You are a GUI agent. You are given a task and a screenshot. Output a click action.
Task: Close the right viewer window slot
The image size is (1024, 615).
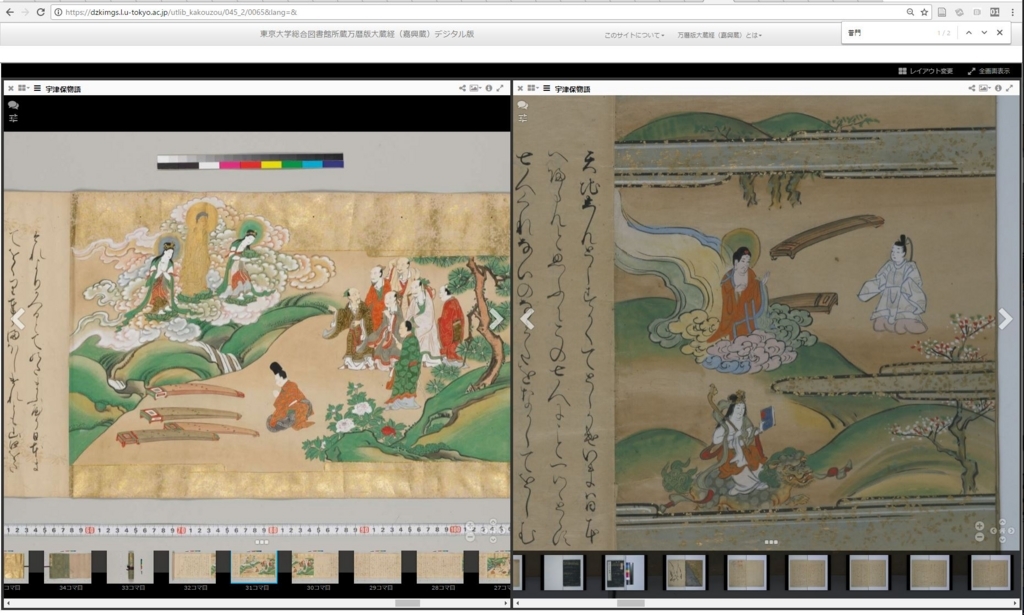point(520,88)
